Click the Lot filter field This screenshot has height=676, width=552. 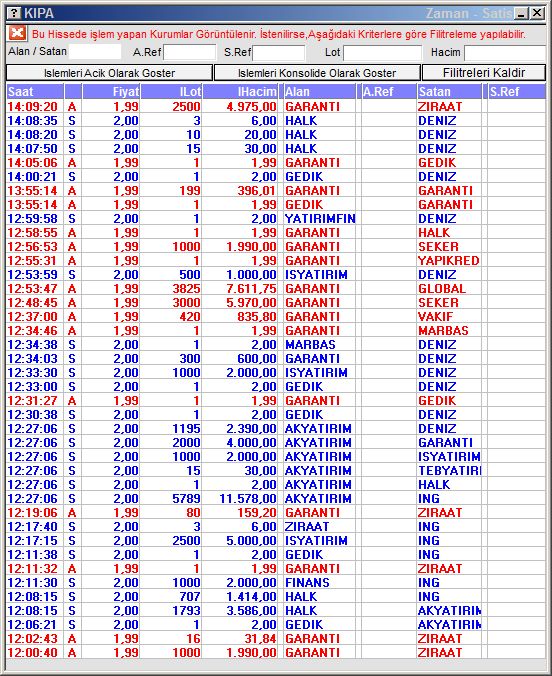pyautogui.click(x=382, y=53)
